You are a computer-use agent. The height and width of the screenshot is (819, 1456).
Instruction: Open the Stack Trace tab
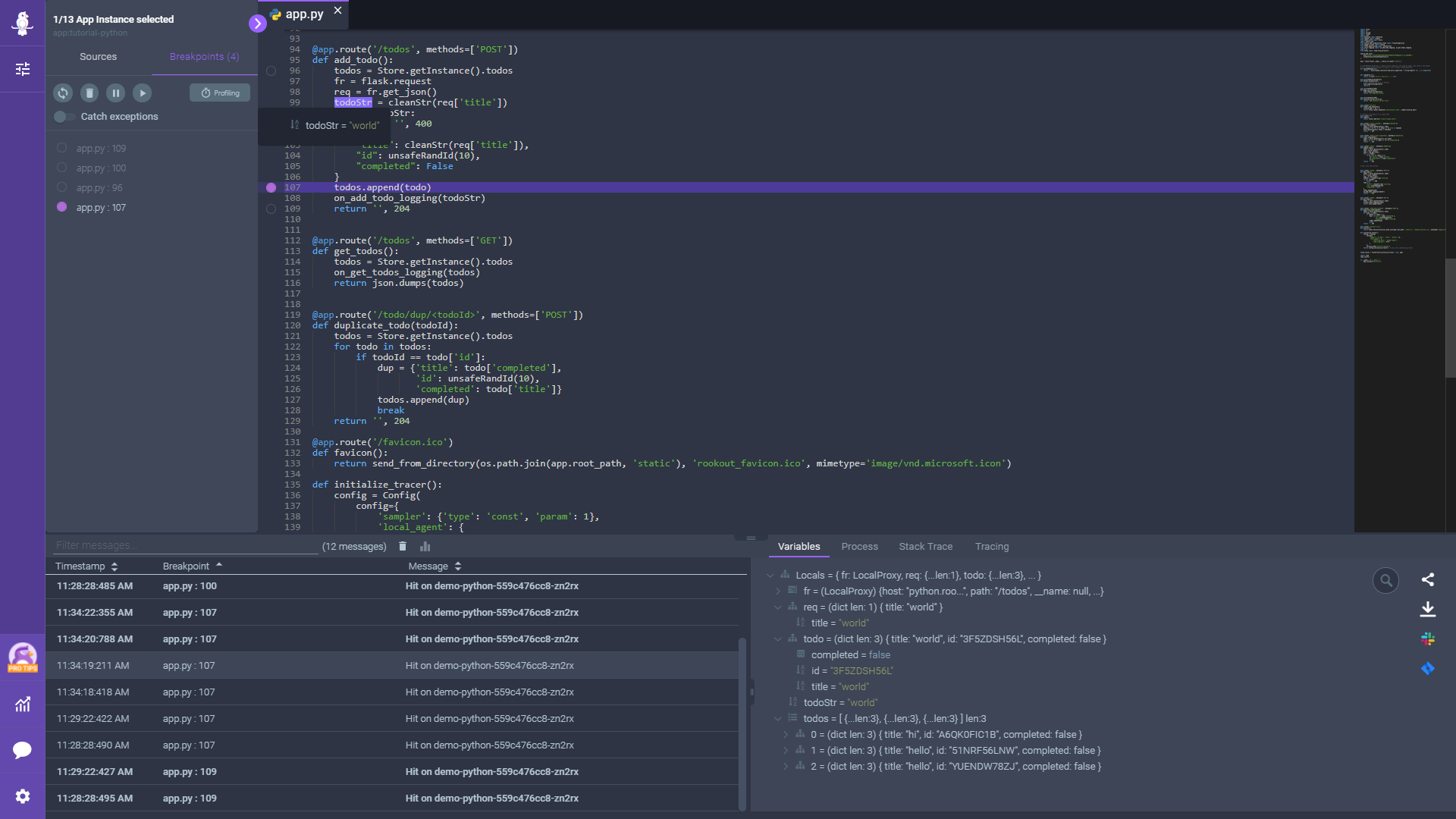coord(925,547)
